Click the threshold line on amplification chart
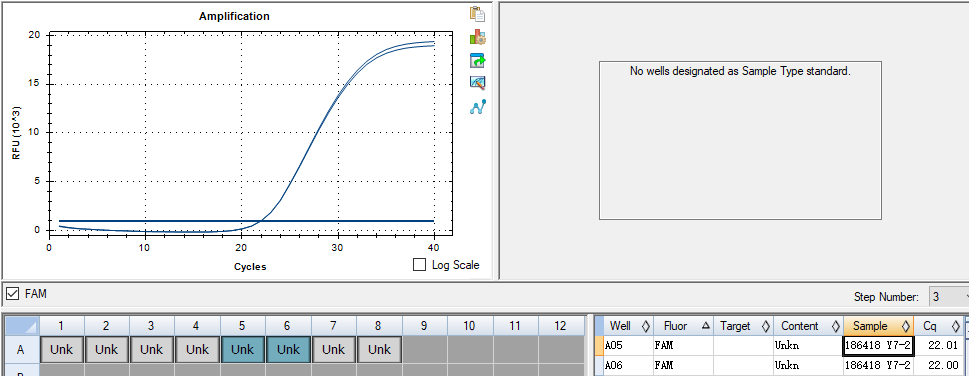This screenshot has height=376, width=969. click(x=247, y=220)
